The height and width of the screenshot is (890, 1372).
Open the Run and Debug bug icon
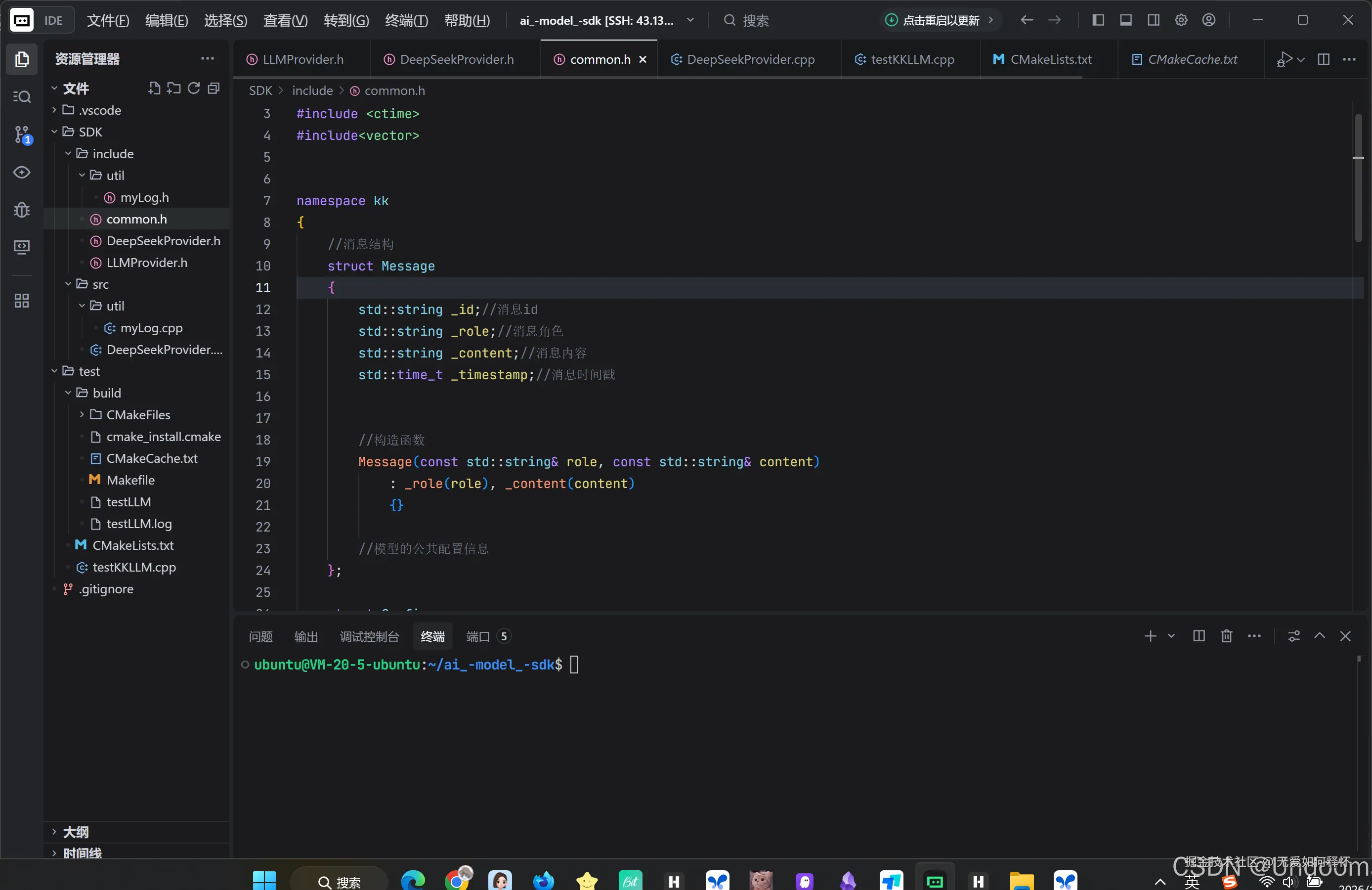coord(22,209)
